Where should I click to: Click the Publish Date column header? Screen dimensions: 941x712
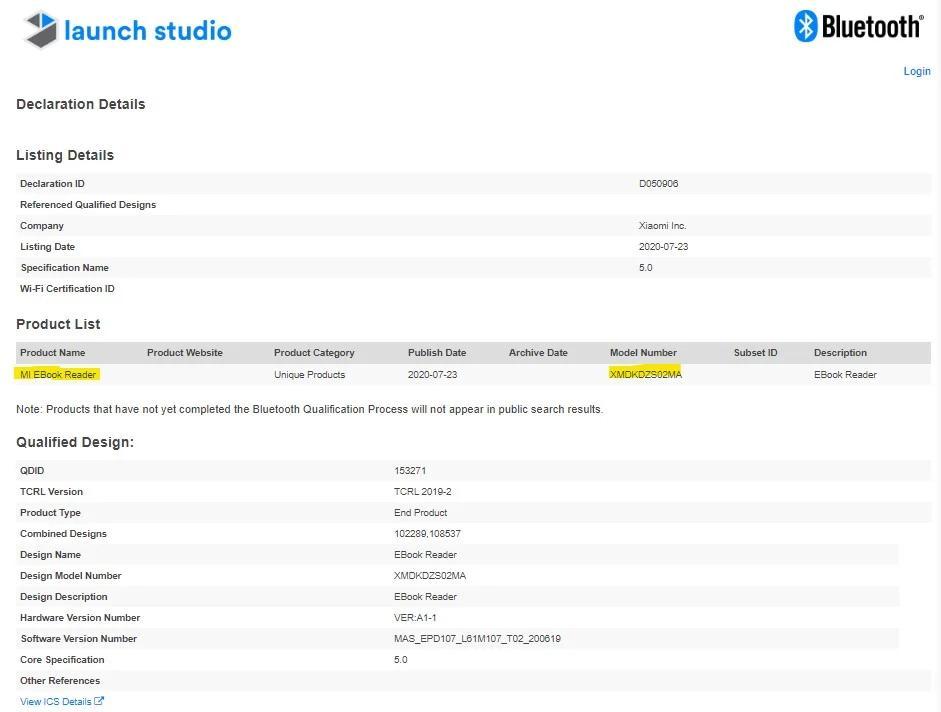coord(436,353)
